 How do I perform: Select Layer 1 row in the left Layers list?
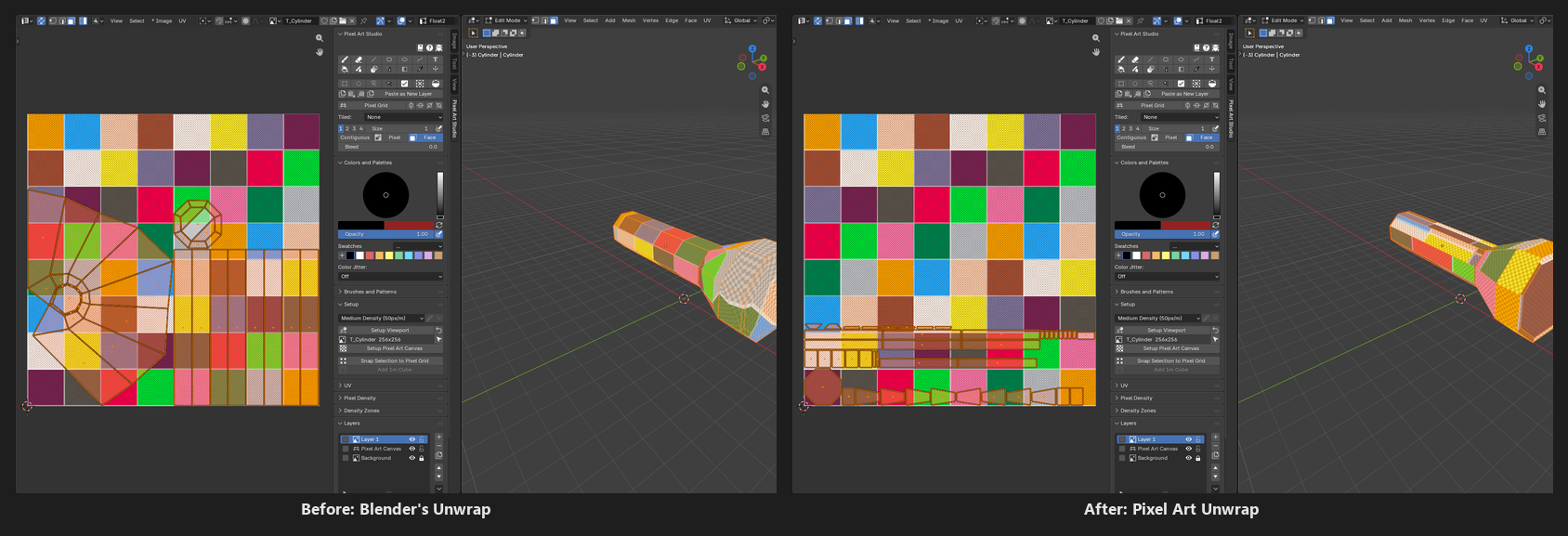tap(384, 439)
